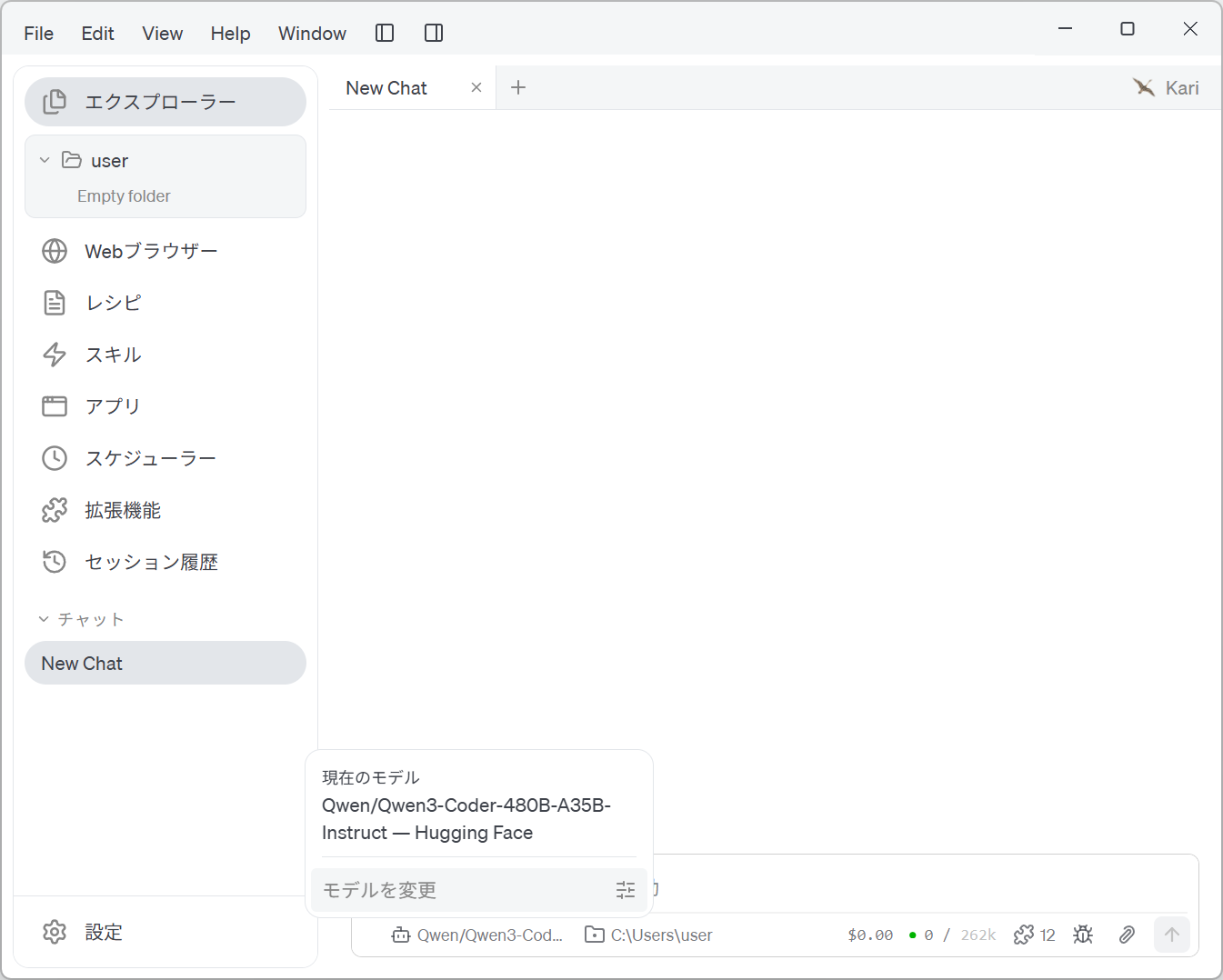The width and height of the screenshot is (1223, 980).
Task: Open the スケジューラー clock icon
Action: pyautogui.click(x=55, y=458)
